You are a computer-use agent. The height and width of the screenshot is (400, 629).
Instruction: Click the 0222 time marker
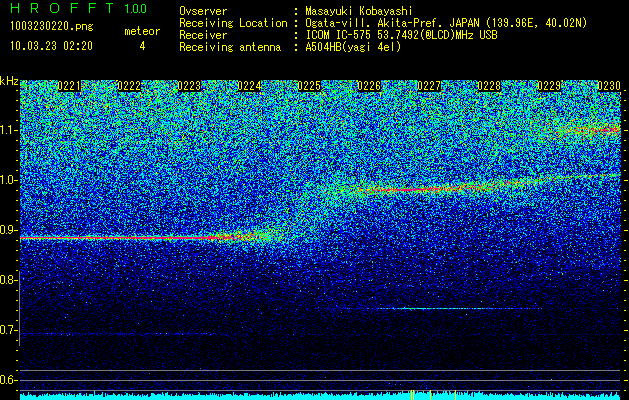129,86
